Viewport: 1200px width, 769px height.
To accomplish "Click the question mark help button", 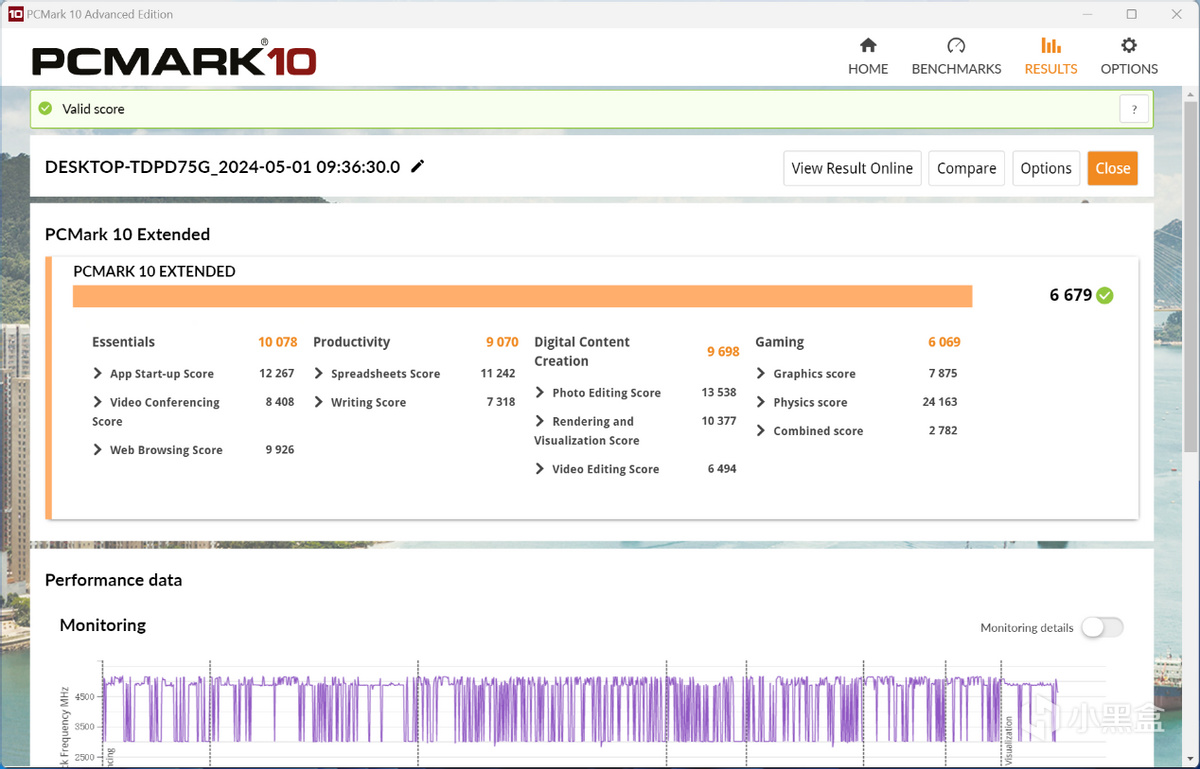I will tap(1134, 109).
